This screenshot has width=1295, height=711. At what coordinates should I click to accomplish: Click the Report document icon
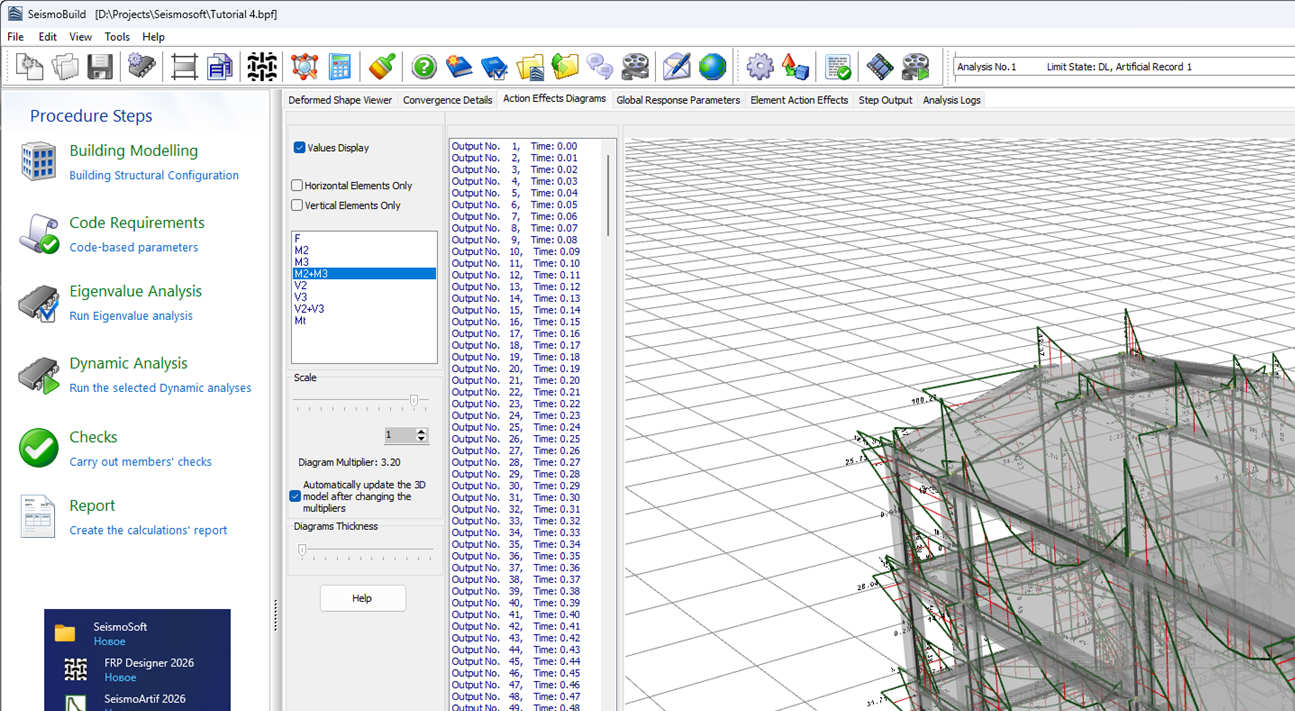tap(38, 516)
